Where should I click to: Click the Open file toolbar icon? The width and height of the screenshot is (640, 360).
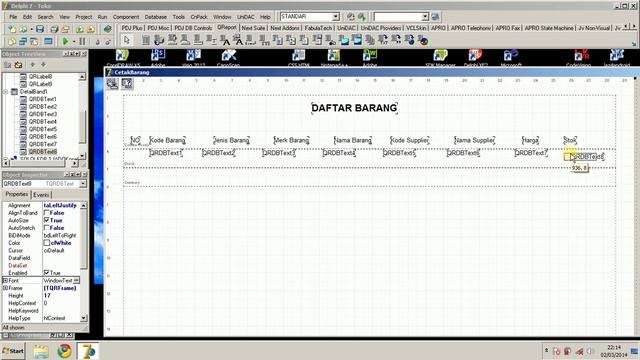point(23,29)
